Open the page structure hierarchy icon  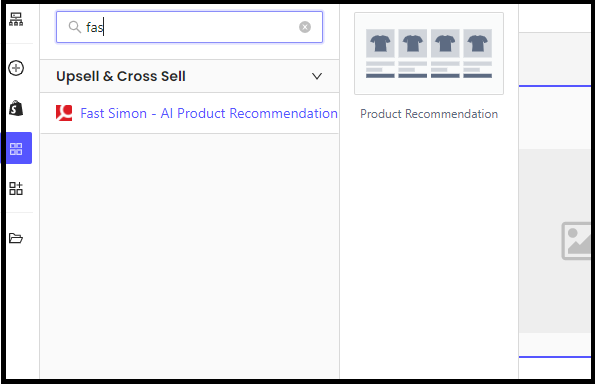point(16,19)
